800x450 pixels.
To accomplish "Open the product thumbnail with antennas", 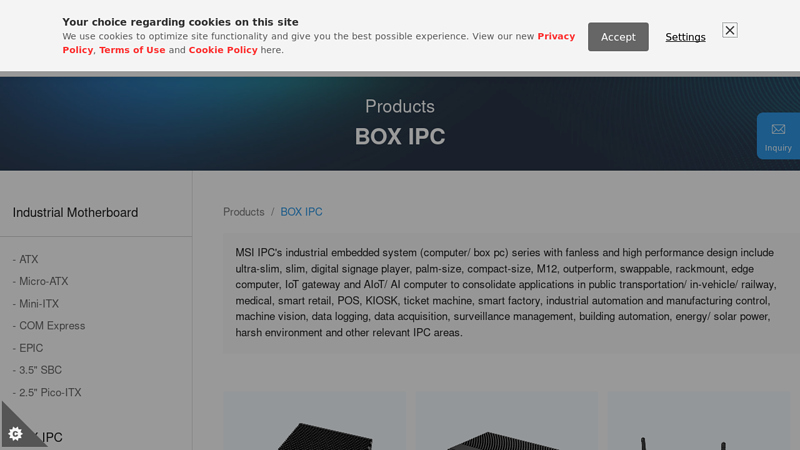I will point(700,422).
